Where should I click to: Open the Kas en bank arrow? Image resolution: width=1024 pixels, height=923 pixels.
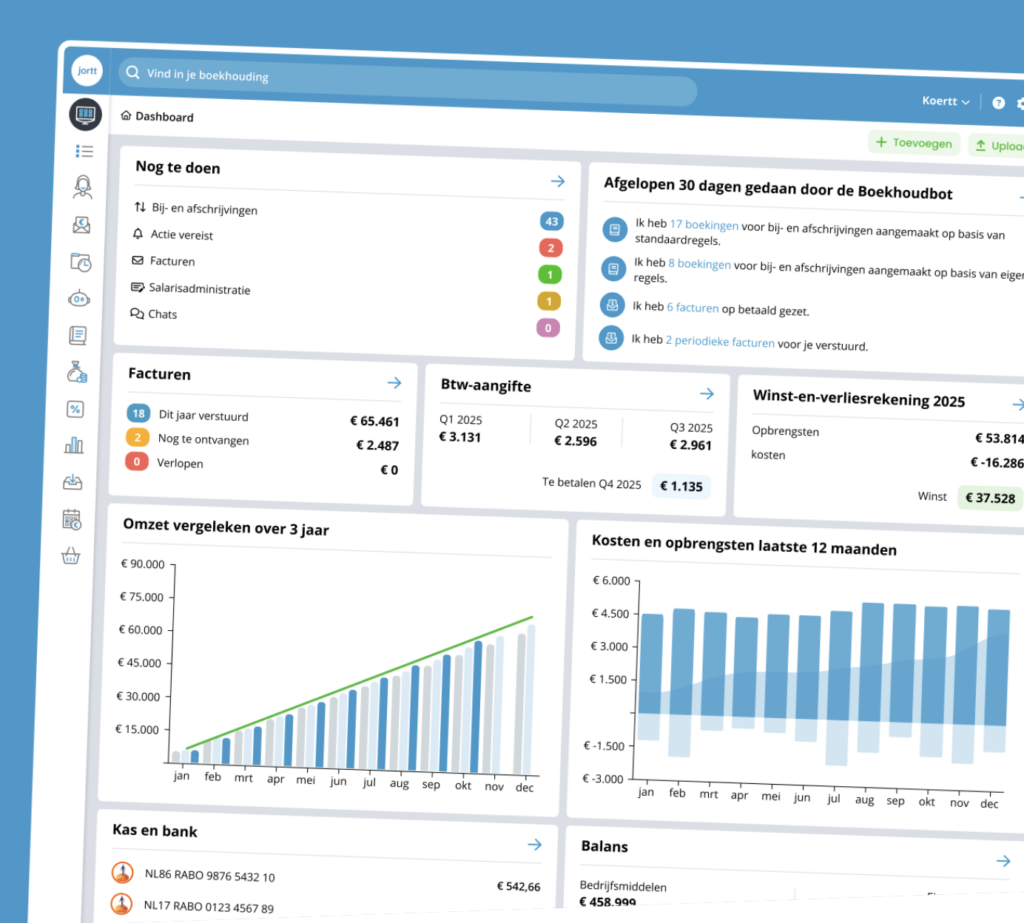point(534,844)
